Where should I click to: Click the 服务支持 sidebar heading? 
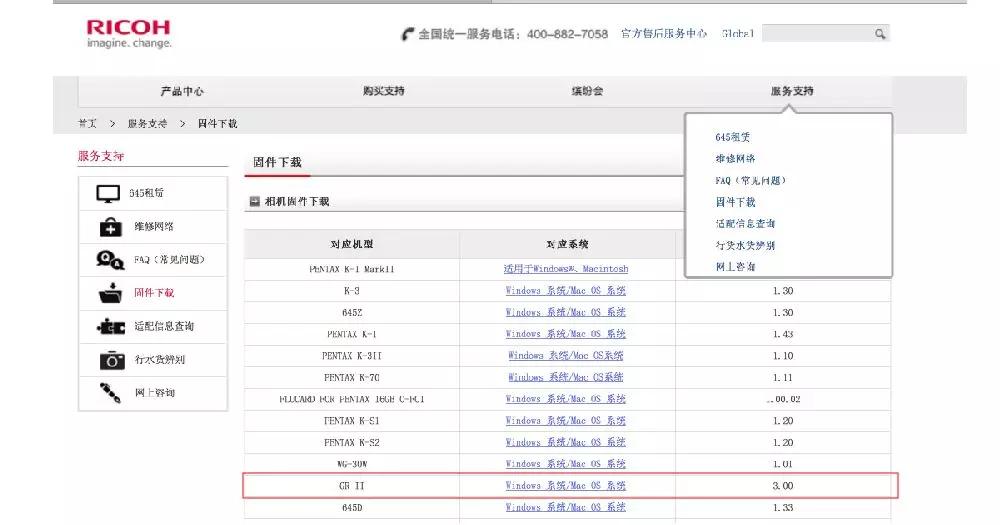101,156
